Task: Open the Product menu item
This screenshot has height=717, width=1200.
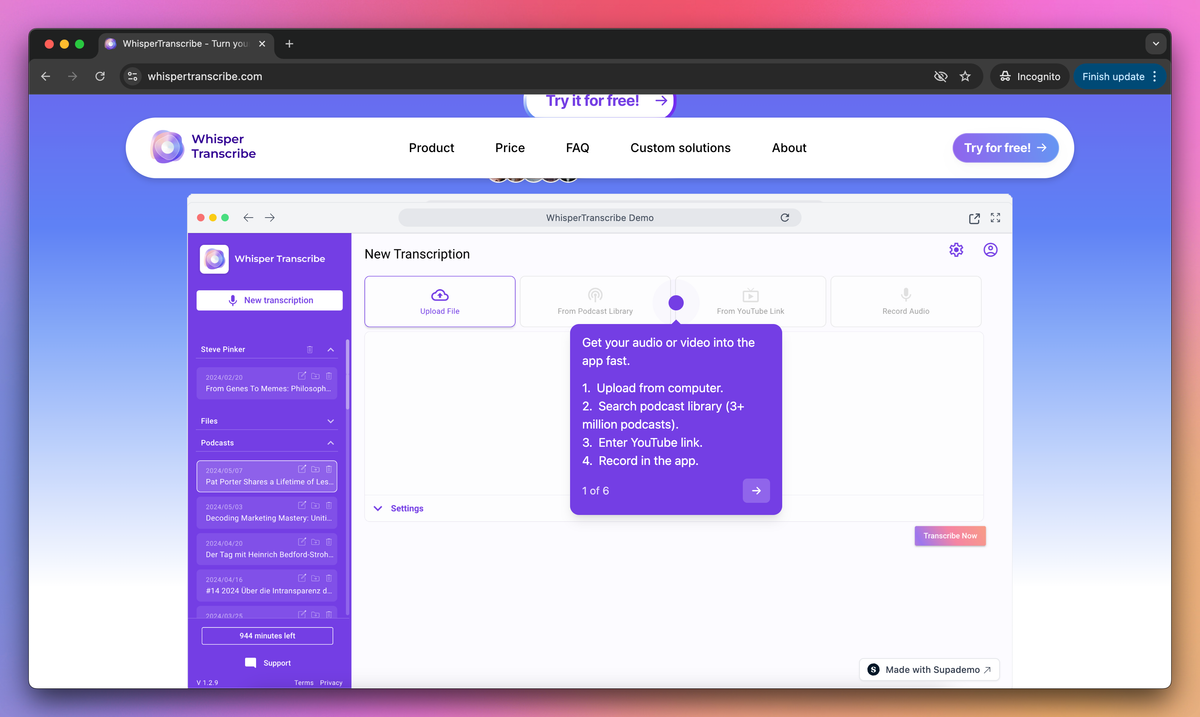Action: tap(432, 148)
